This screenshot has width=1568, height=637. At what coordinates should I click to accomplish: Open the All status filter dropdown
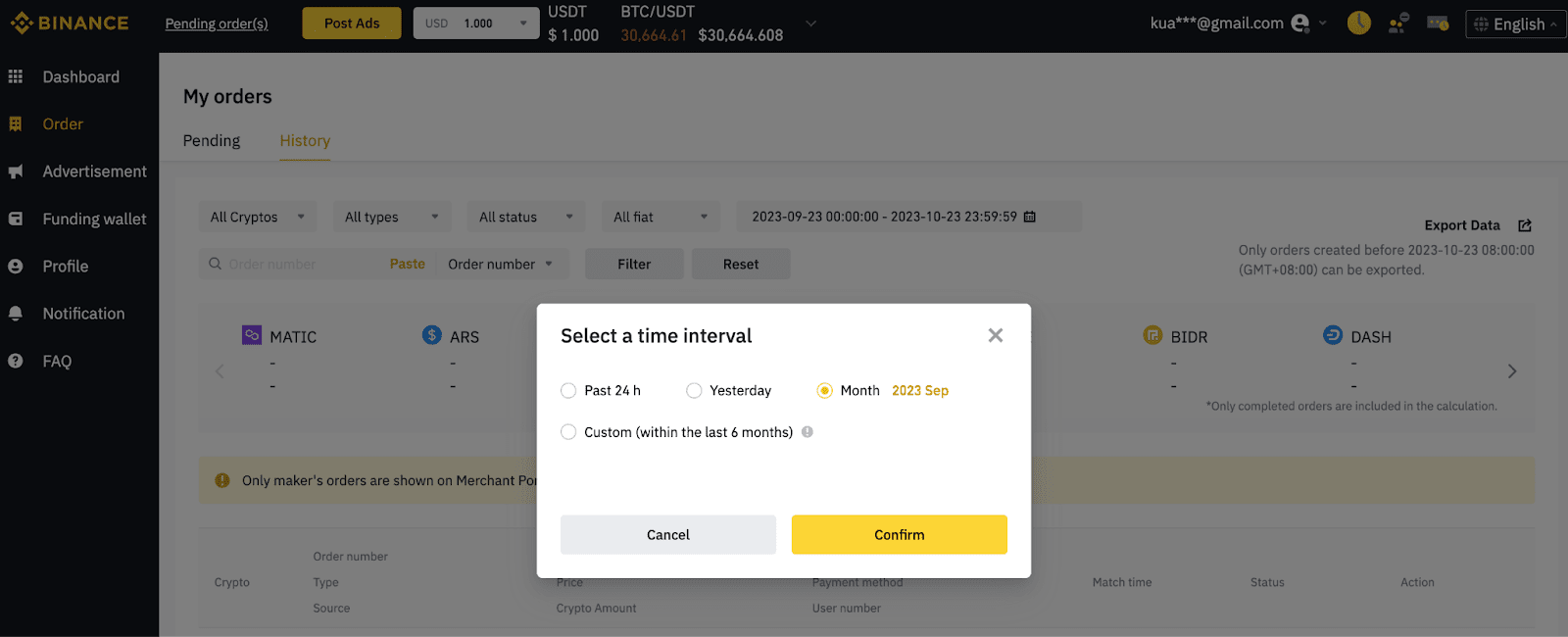pyautogui.click(x=525, y=217)
